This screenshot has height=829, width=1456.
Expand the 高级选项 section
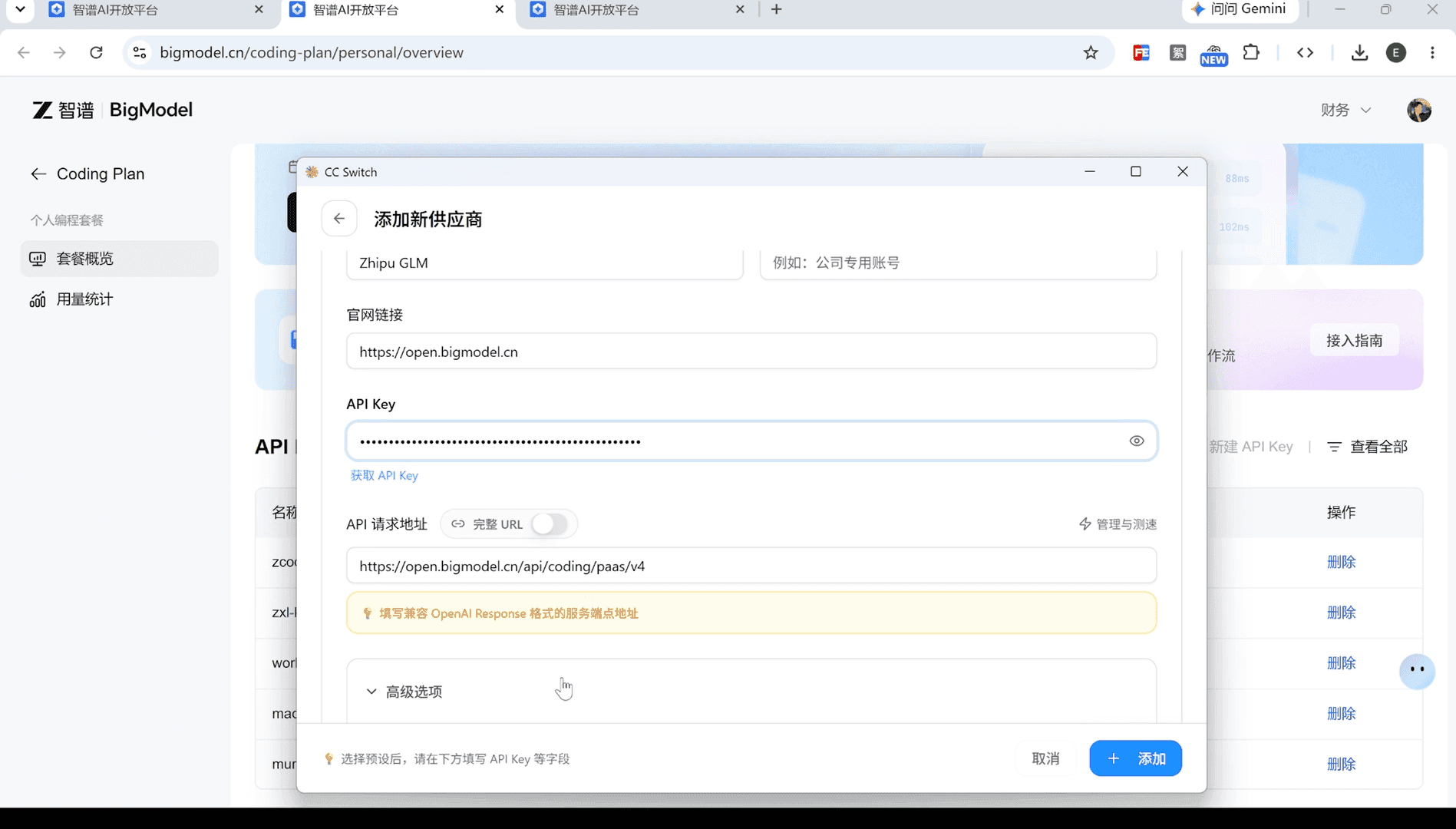pyautogui.click(x=404, y=692)
